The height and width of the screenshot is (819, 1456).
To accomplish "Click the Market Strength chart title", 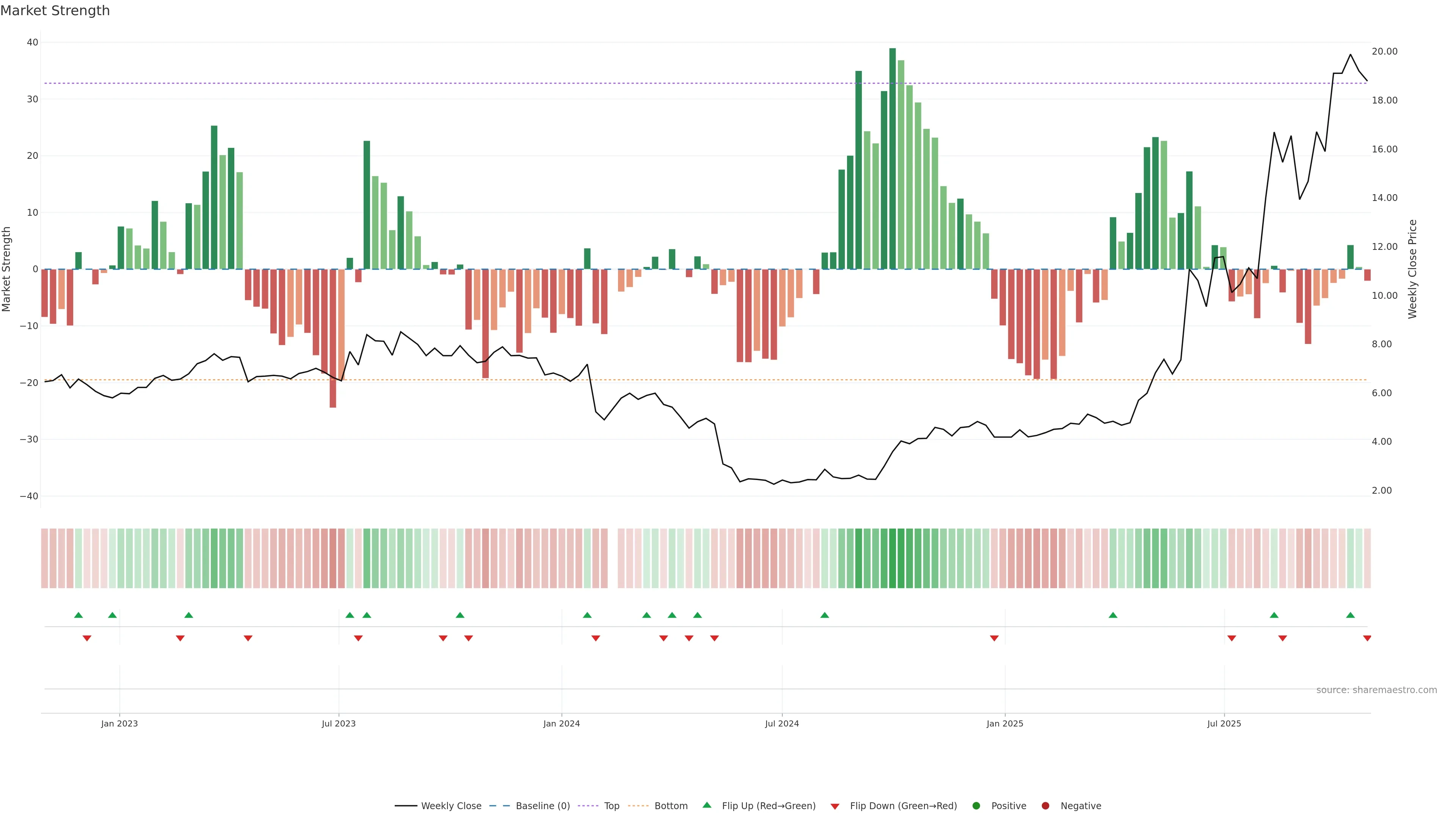I will (55, 11).
